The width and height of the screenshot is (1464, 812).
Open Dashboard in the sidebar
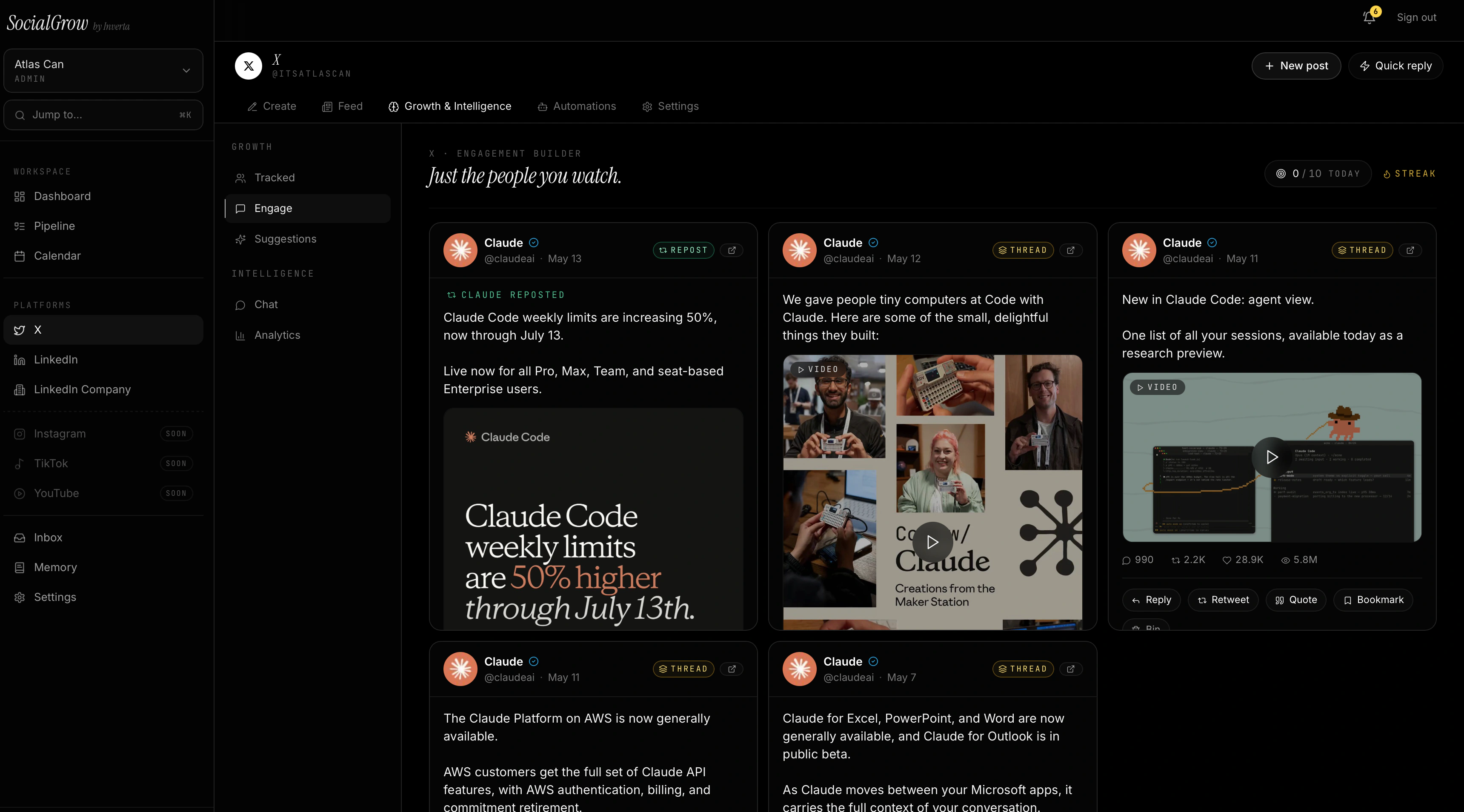(103, 196)
